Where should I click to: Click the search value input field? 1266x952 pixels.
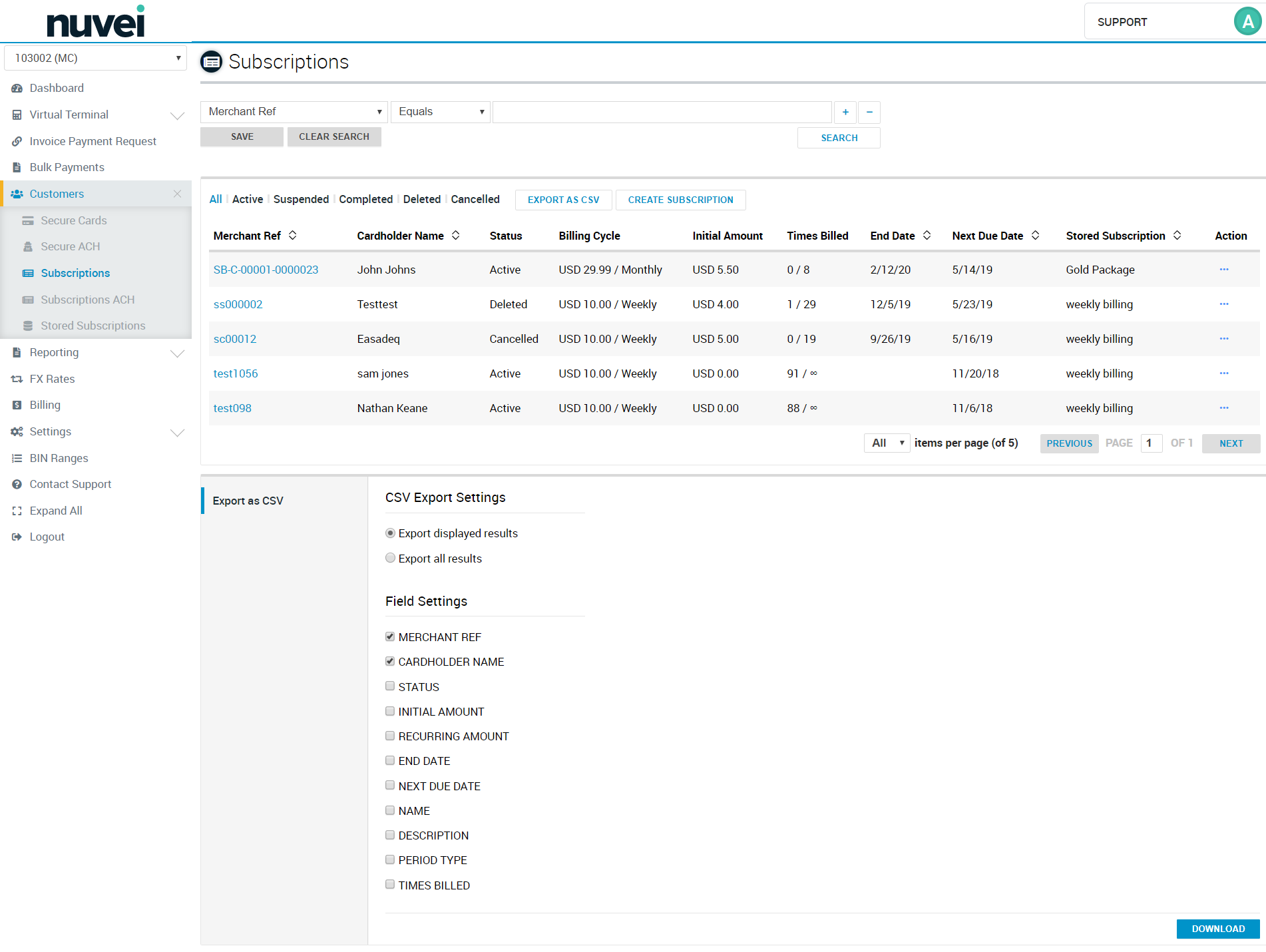pos(662,112)
